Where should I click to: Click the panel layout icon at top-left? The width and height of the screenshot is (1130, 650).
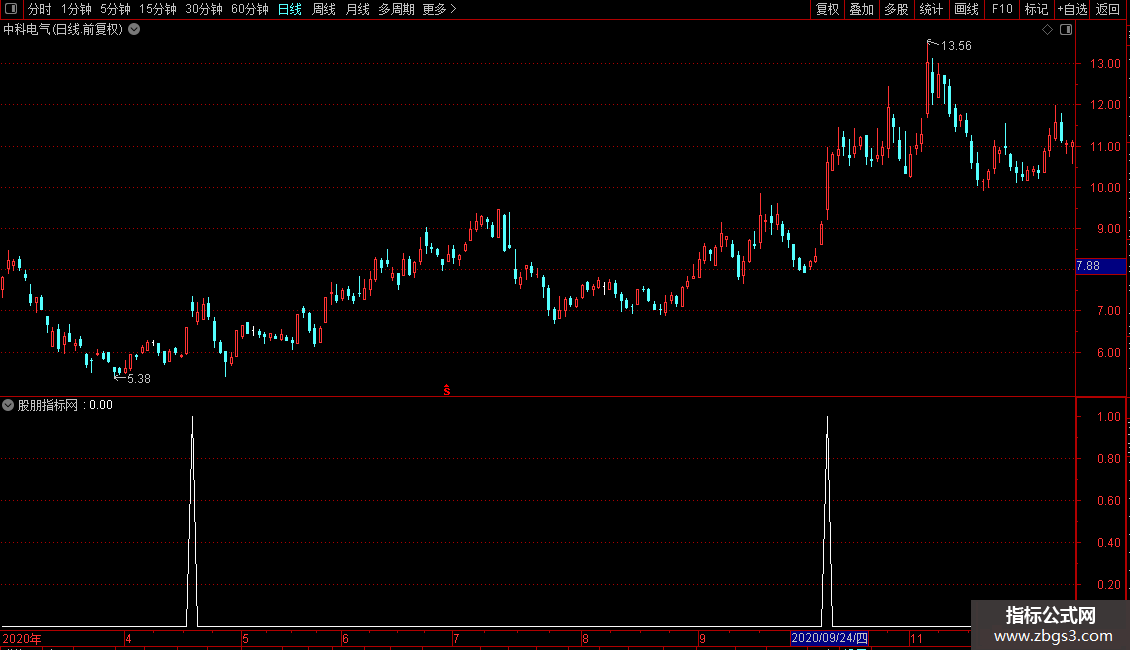(11, 9)
